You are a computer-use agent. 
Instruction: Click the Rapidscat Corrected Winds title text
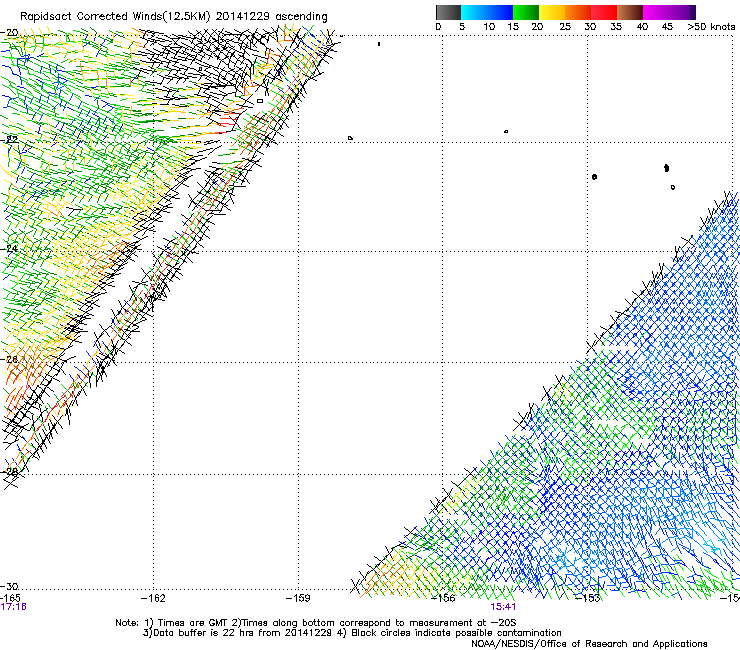[x=173, y=16]
